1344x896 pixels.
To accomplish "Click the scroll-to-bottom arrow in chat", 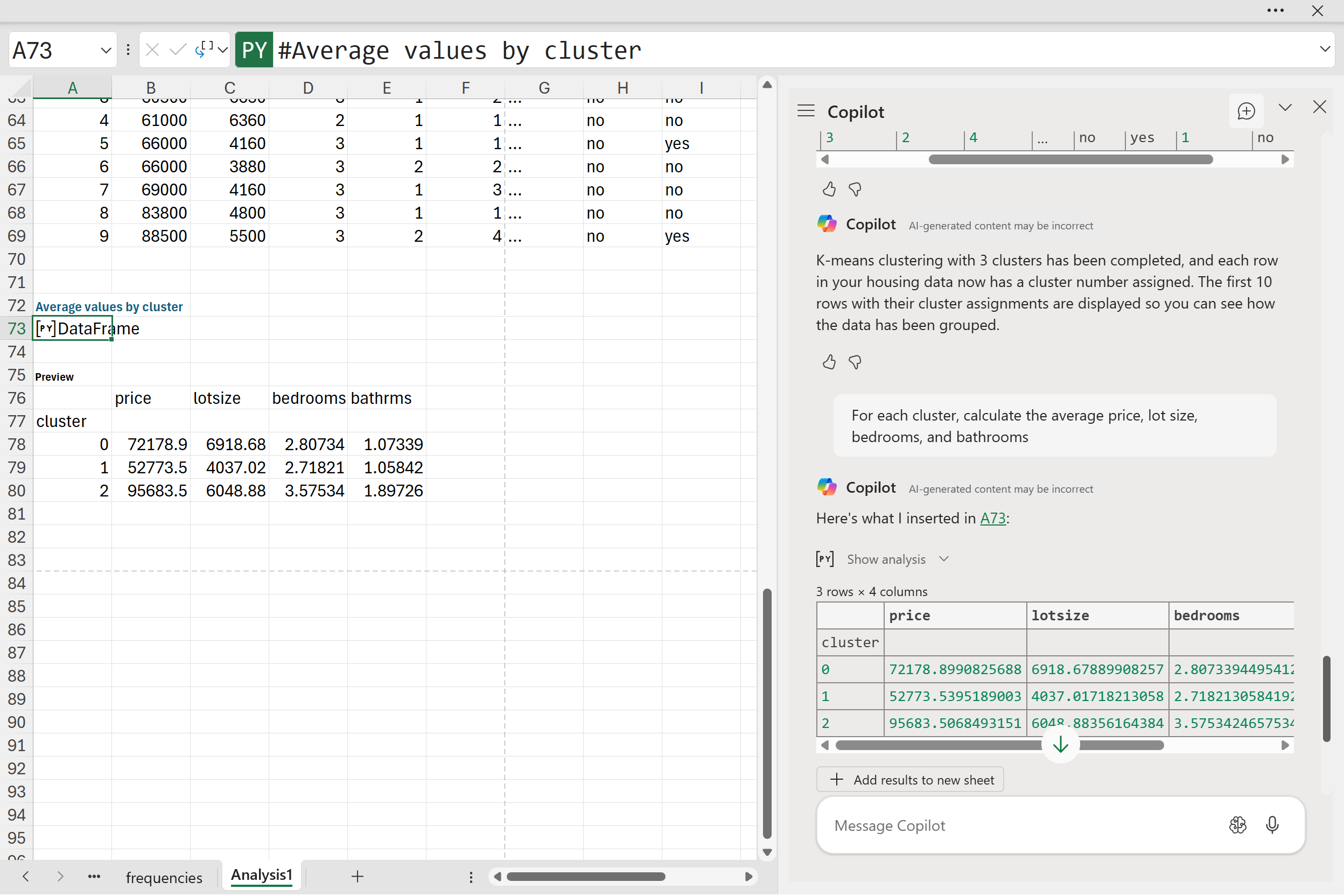I will 1060,744.
